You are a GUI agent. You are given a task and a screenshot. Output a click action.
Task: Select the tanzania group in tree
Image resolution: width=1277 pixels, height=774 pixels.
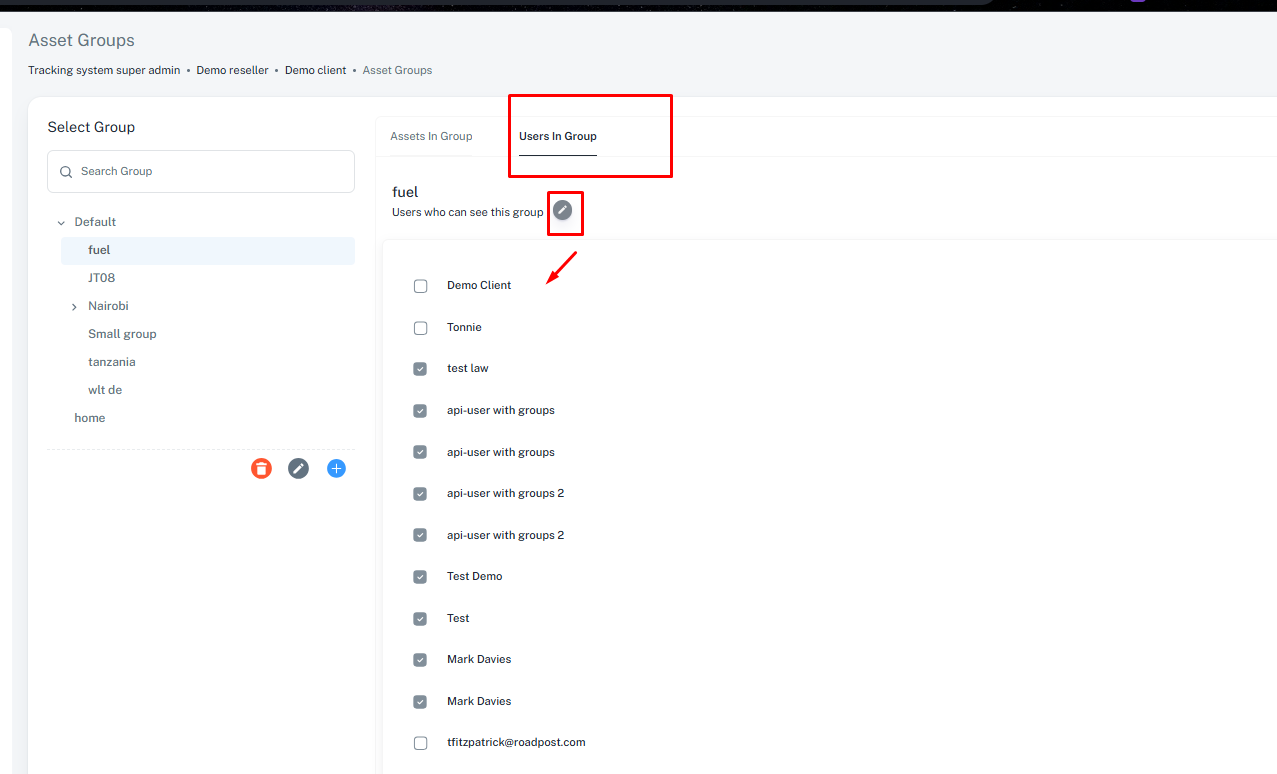point(111,362)
